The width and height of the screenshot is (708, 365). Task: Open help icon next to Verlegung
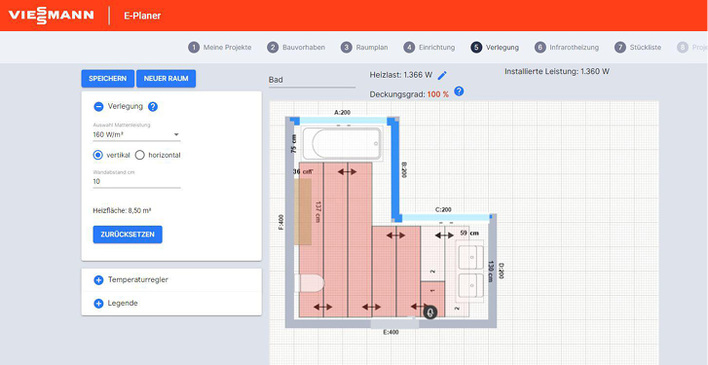tap(153, 107)
